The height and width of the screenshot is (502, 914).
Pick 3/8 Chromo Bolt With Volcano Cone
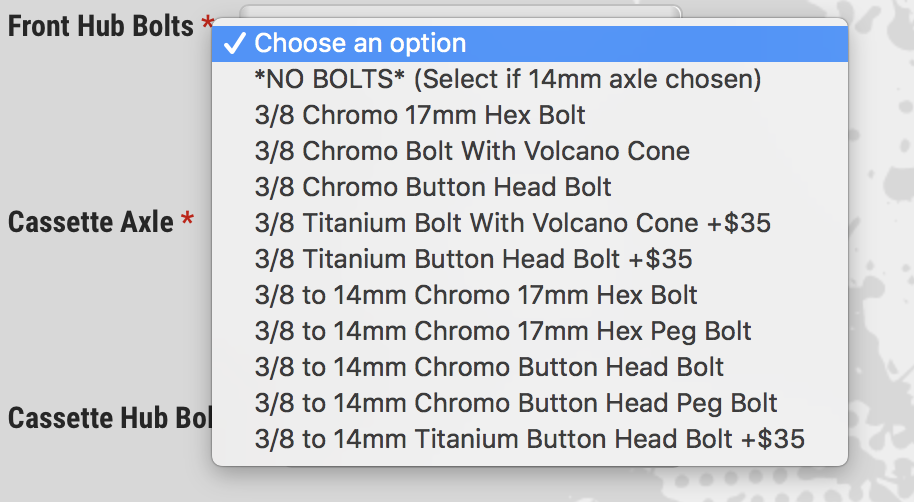point(472,151)
